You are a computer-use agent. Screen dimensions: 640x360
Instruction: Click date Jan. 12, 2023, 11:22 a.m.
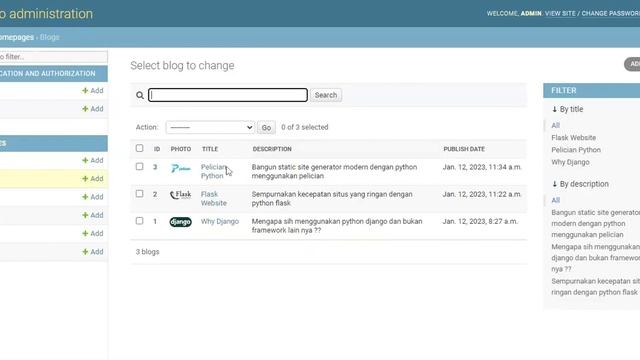(482, 194)
